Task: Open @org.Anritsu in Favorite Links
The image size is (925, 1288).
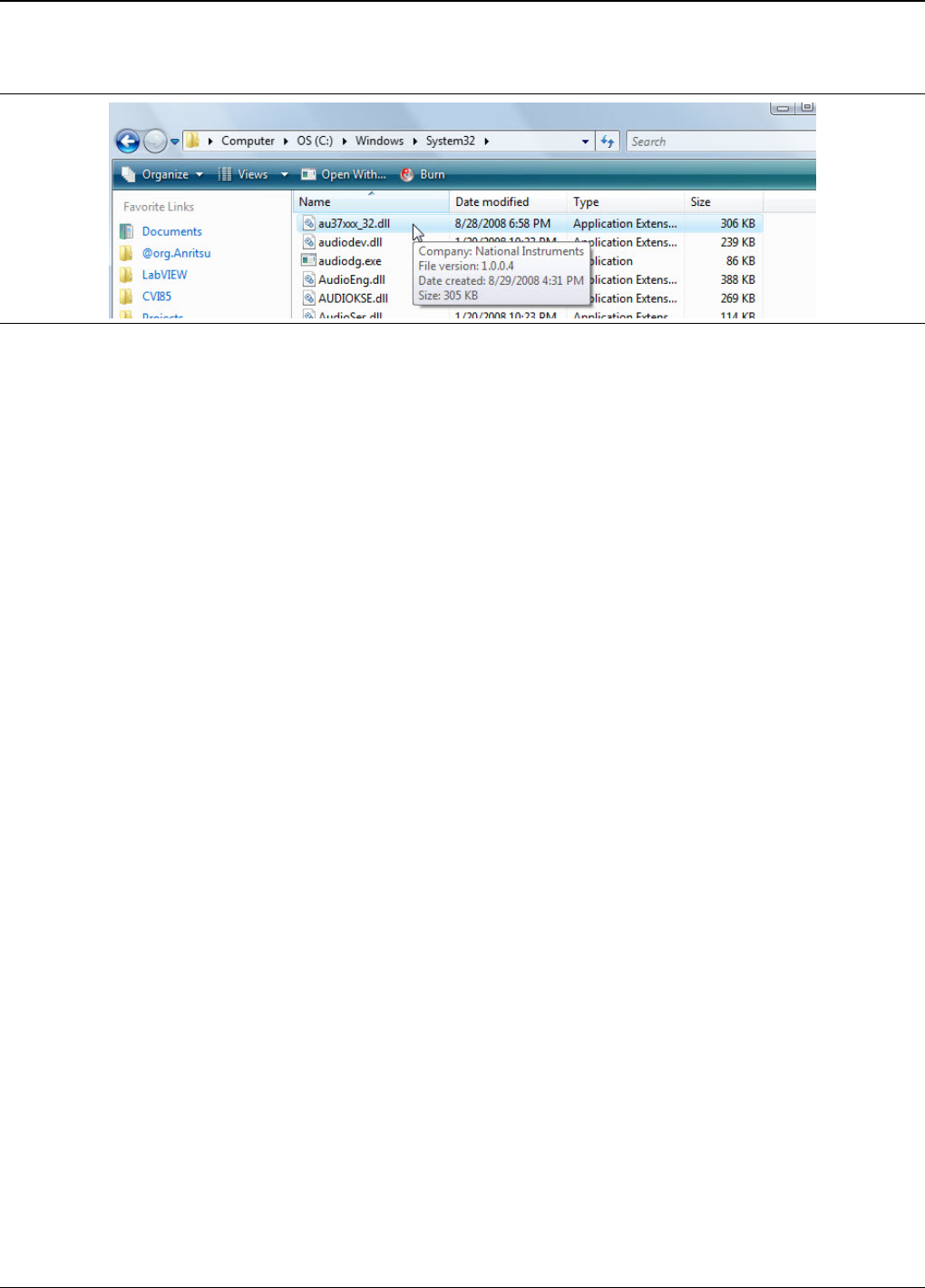Action: tap(176, 253)
